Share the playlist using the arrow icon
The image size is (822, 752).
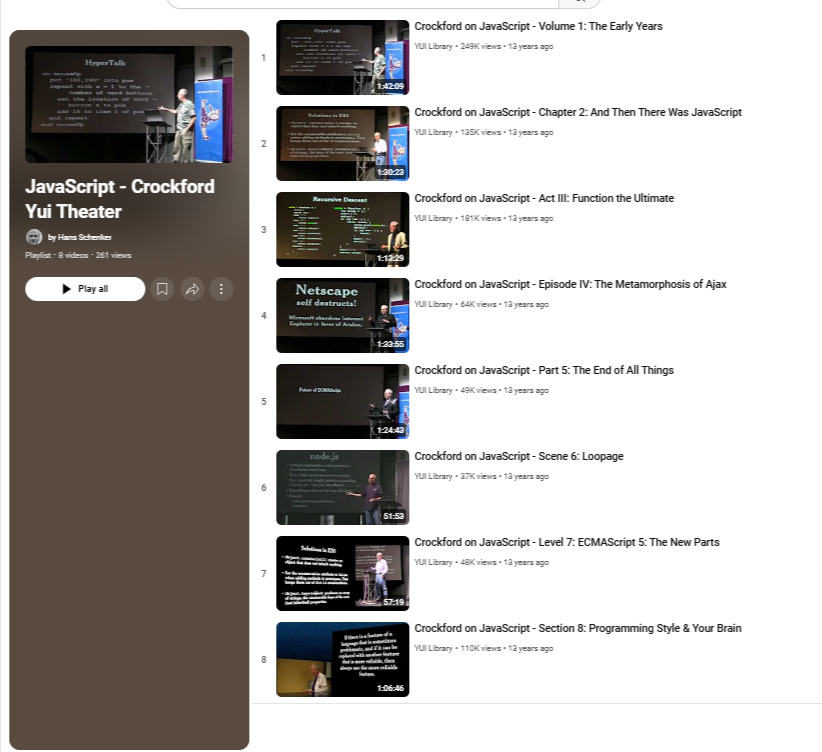point(192,289)
